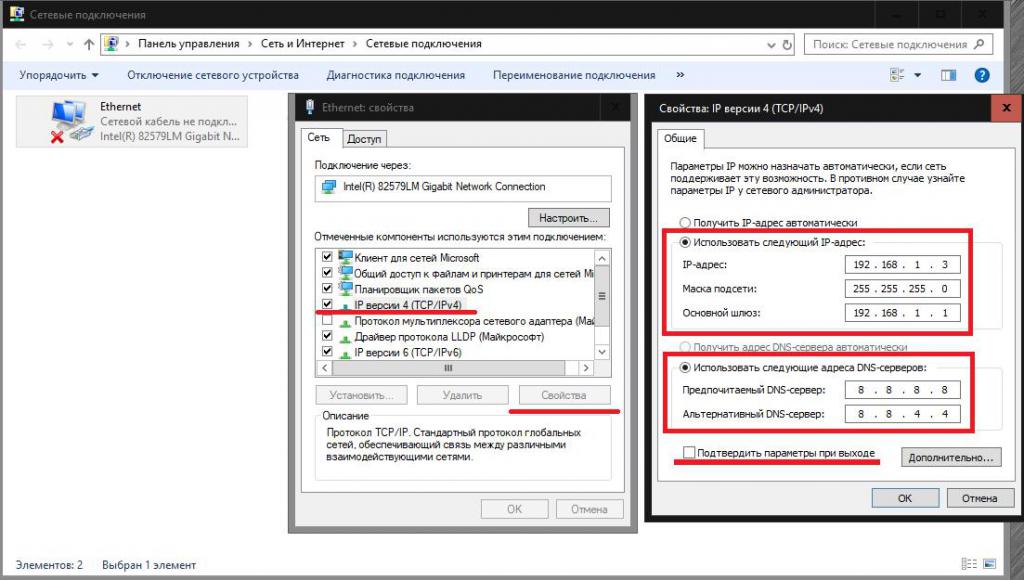Confirm IPv4 settings with OK button
The height and width of the screenshot is (580, 1024).
click(904, 498)
